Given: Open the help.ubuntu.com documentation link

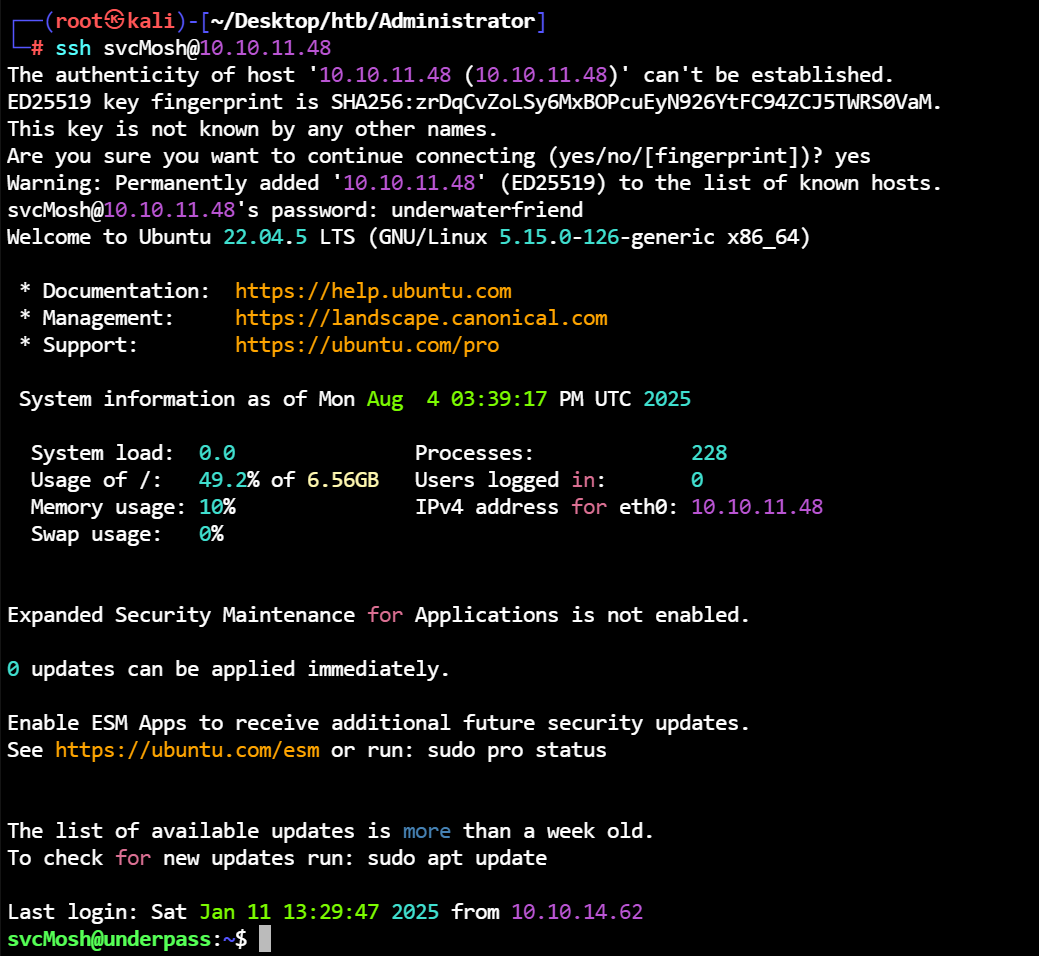Looking at the screenshot, I should (x=373, y=291).
